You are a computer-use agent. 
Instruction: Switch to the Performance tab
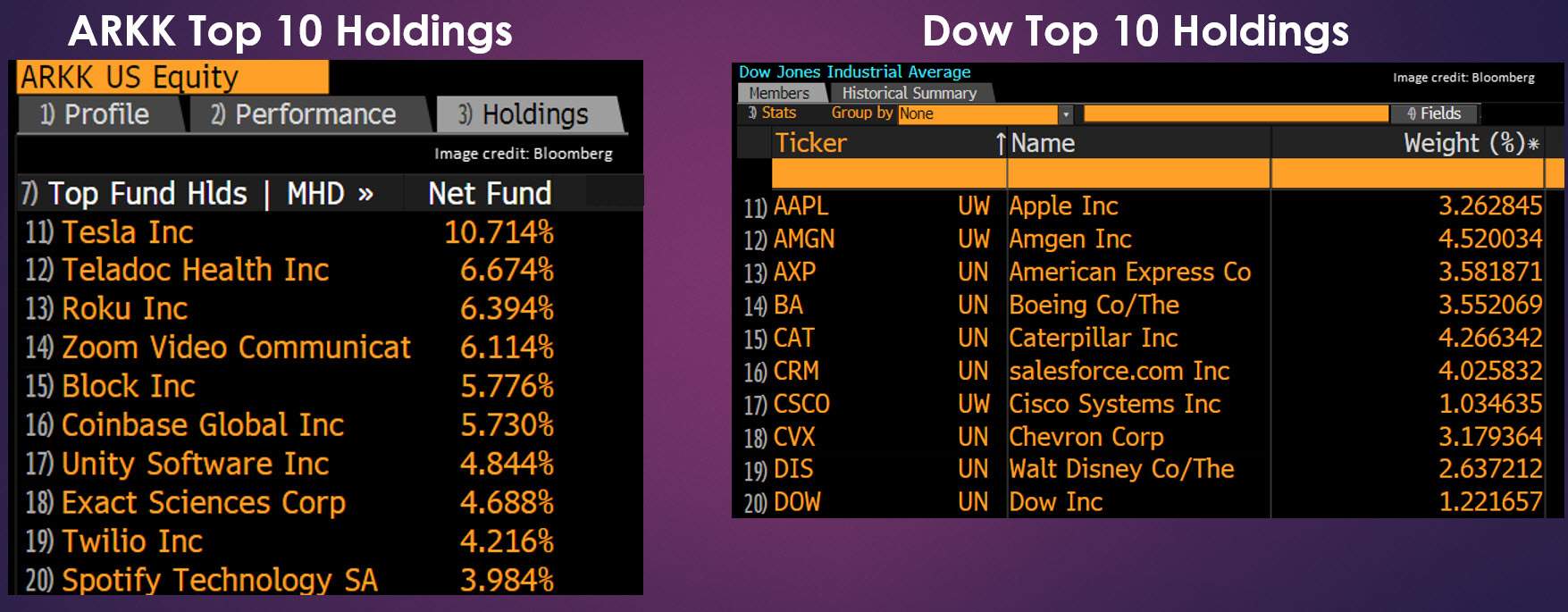(306, 114)
